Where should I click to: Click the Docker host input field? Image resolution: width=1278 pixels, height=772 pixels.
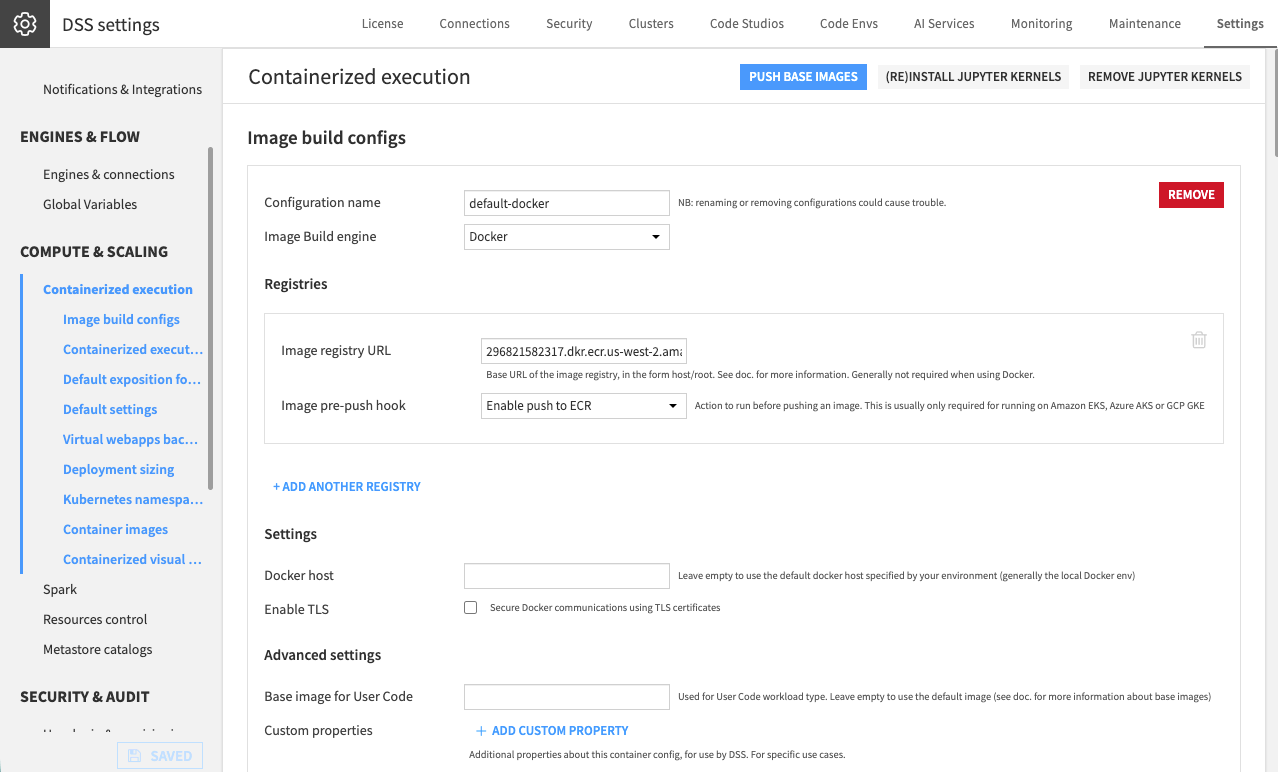[x=567, y=576]
